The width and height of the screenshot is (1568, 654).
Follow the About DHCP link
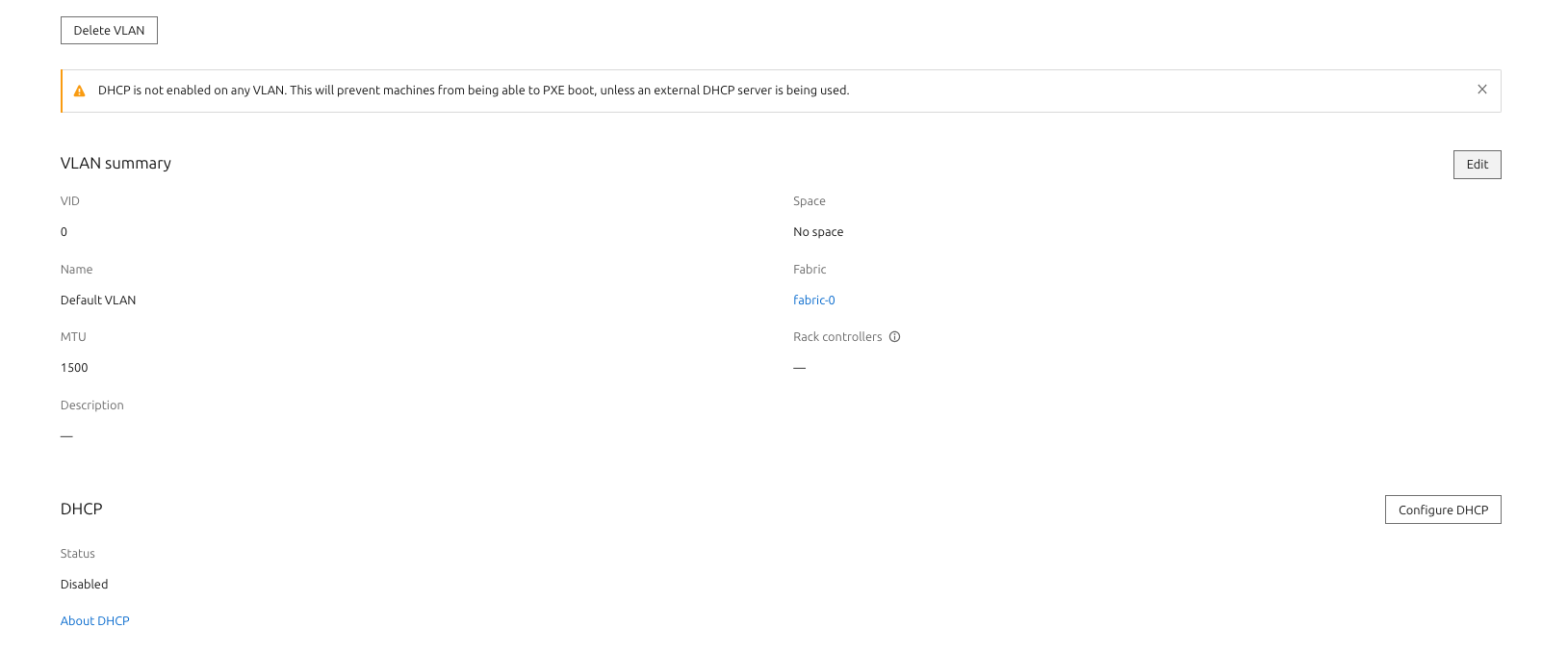pyautogui.click(x=94, y=621)
